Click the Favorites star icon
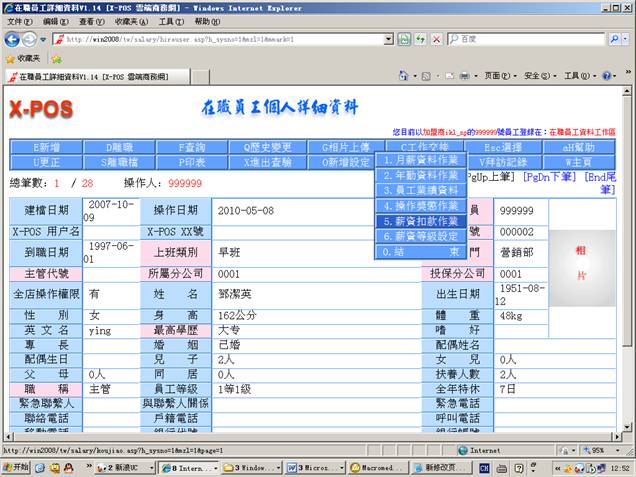The width and height of the screenshot is (636, 477). click(10, 58)
